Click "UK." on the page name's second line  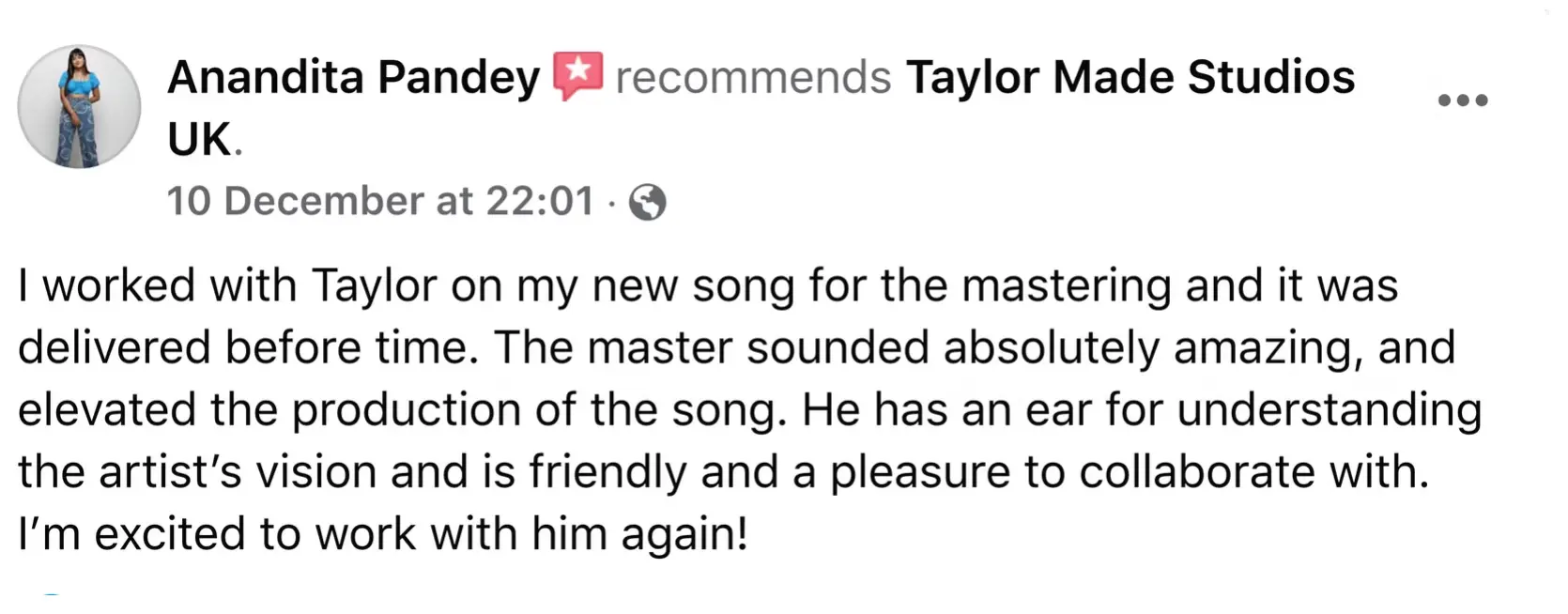click(x=201, y=140)
